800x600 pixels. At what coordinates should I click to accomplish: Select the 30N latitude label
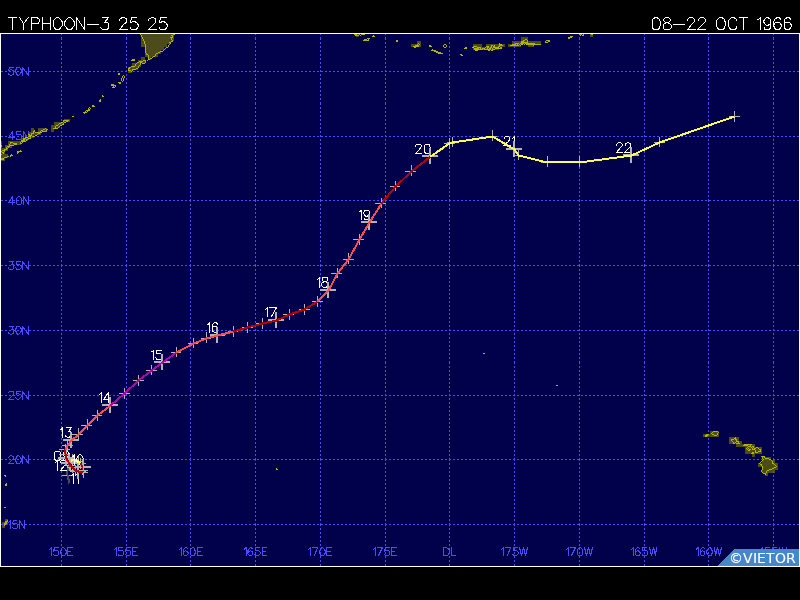tap(18, 331)
